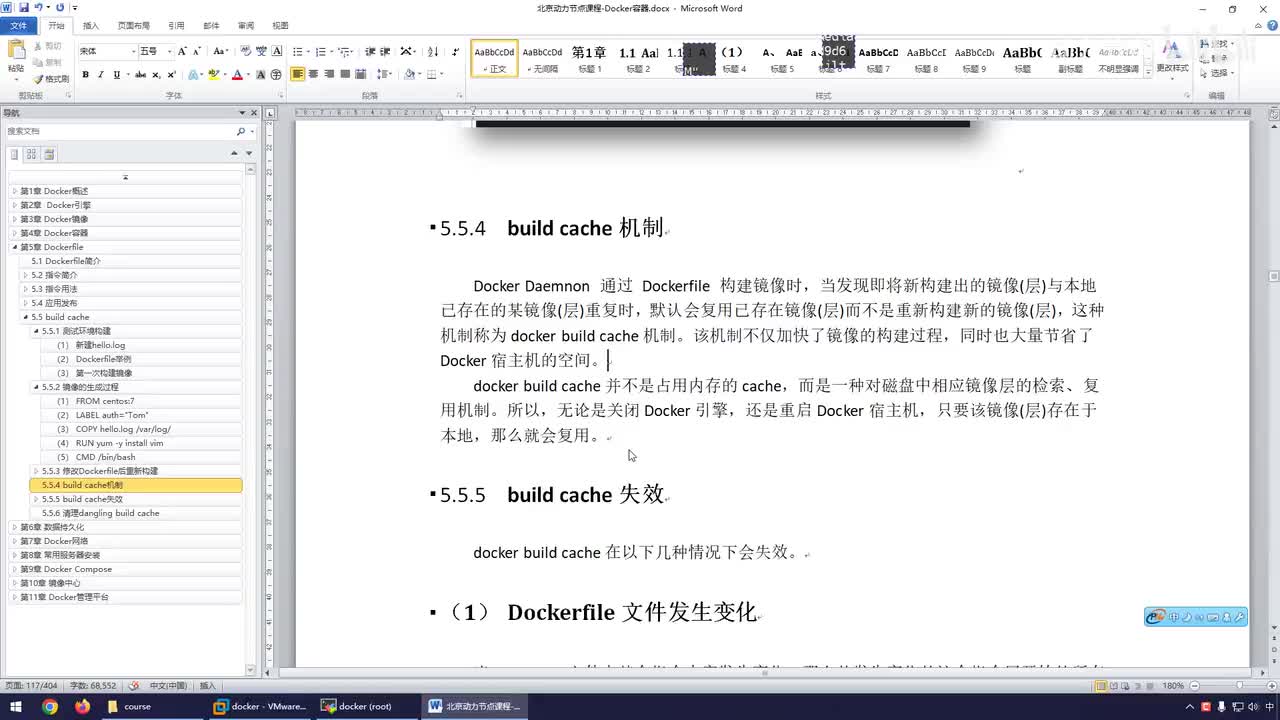This screenshot has height=720, width=1280.
Task: Click the Decrease Indent icon
Action: pyautogui.click(x=370, y=51)
